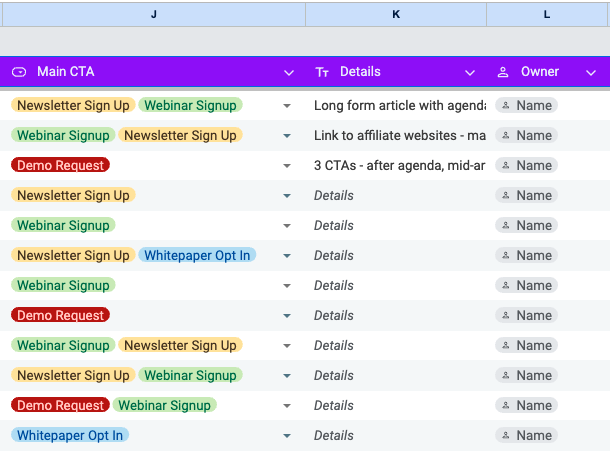Image resolution: width=610 pixels, height=455 pixels.
Task: Select column J header
Action: [154, 15]
